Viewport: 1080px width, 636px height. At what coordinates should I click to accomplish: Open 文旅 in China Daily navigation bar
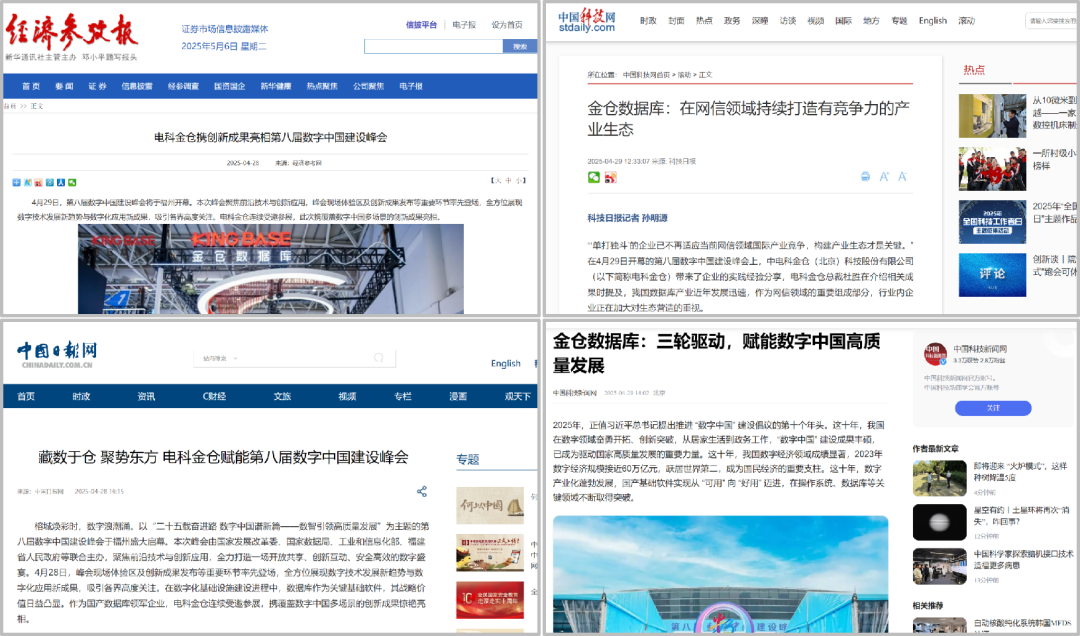tap(282, 396)
